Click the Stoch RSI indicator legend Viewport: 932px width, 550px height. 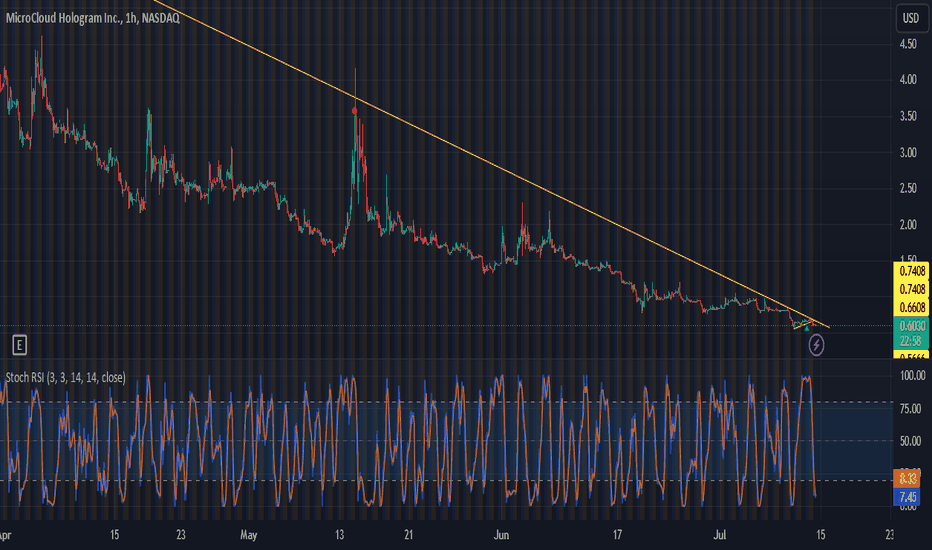[x=65, y=378]
